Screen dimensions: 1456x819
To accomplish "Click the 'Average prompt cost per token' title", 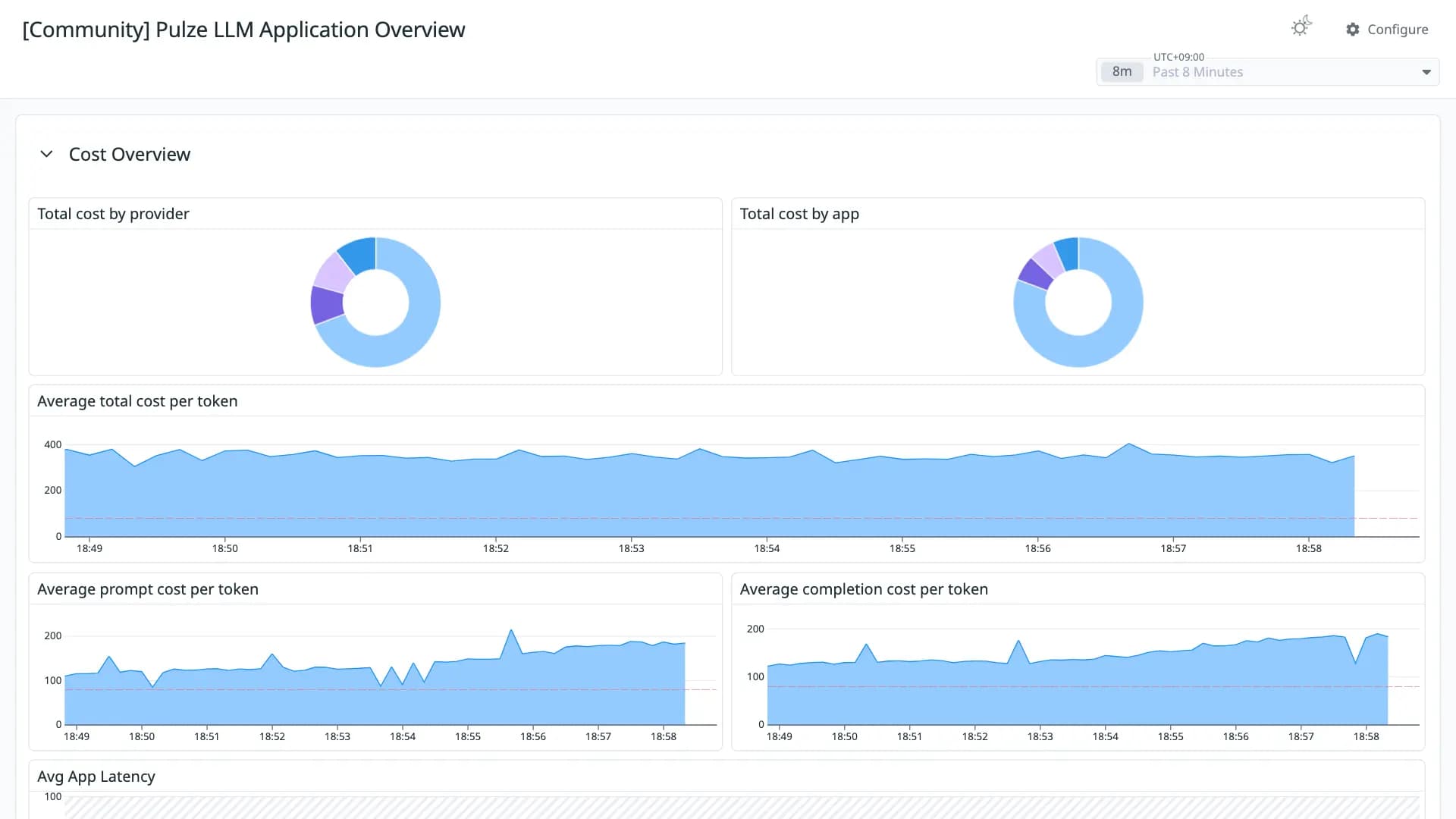I will click(x=148, y=589).
